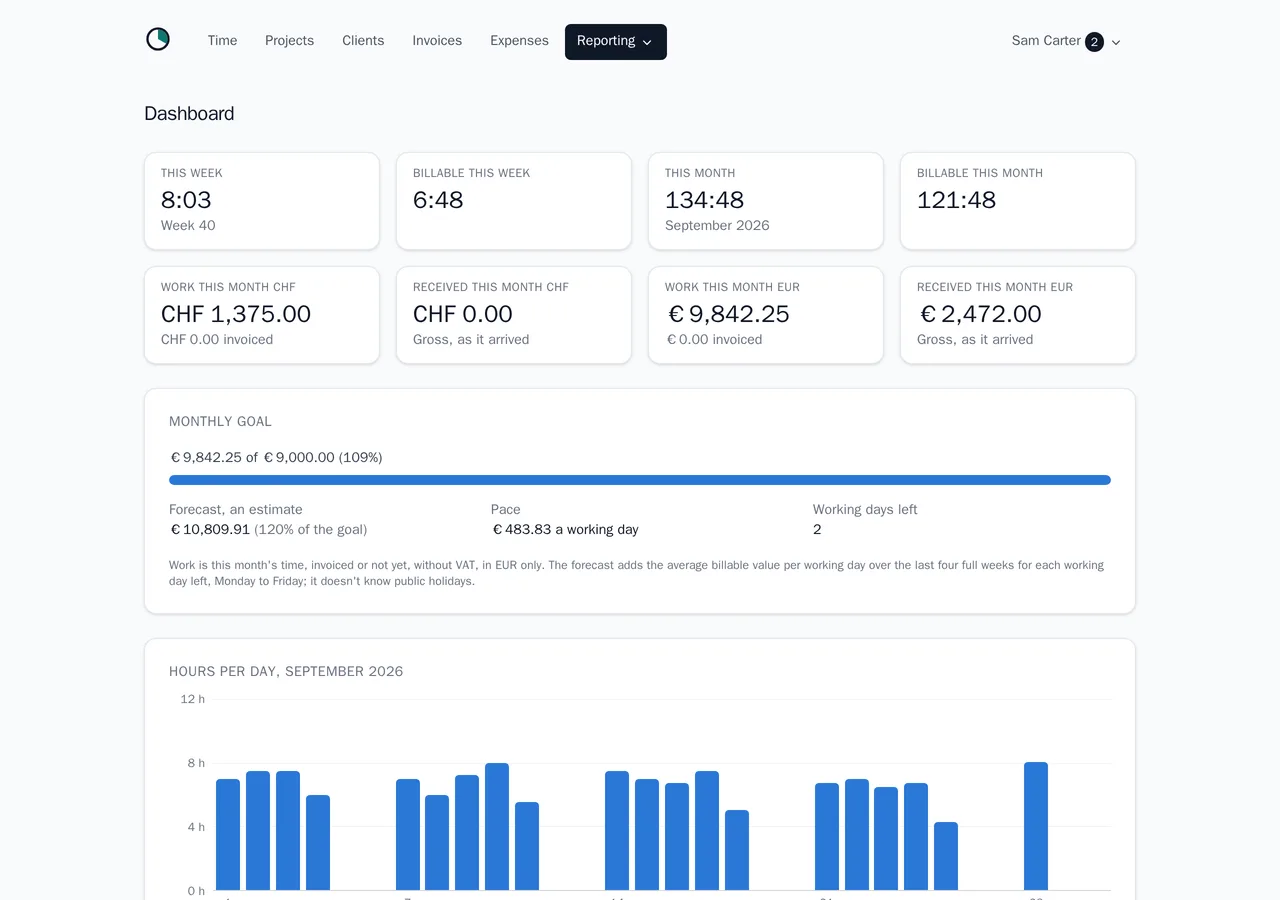
Task: Click the last bar in the hours chart
Action: tap(1036, 826)
